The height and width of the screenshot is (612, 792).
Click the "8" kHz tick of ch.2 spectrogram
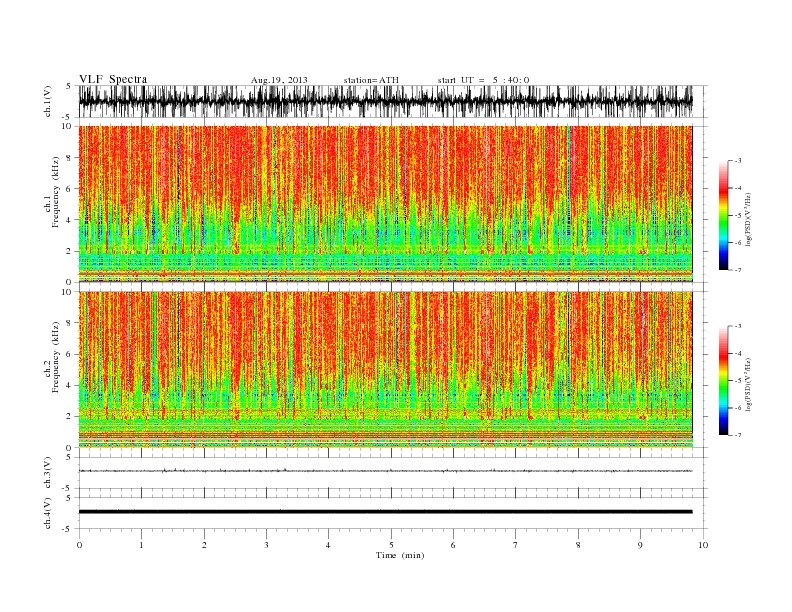point(69,323)
